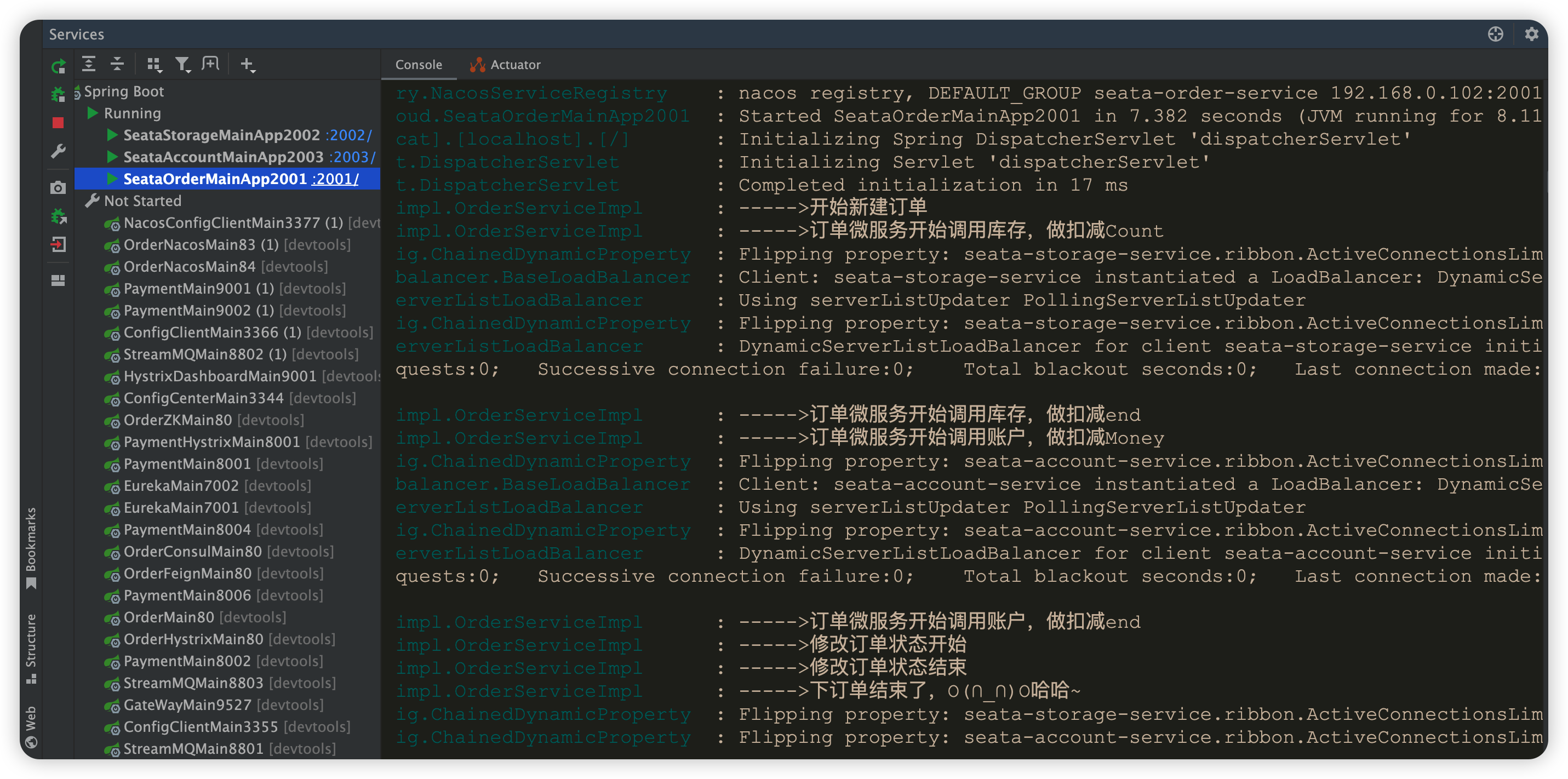The height and width of the screenshot is (779, 1568).
Task: Open Services settings with the gear icon
Action: [1531, 34]
